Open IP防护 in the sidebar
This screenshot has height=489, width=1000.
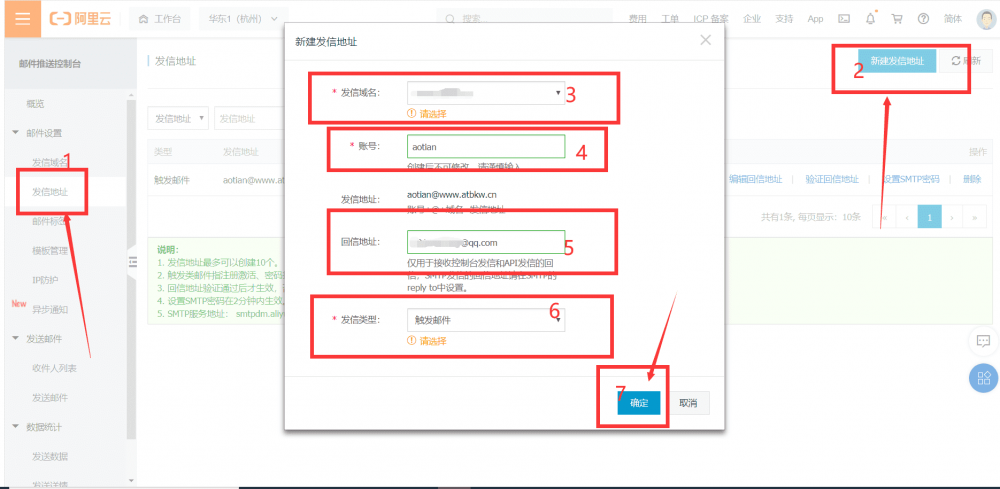pos(45,280)
